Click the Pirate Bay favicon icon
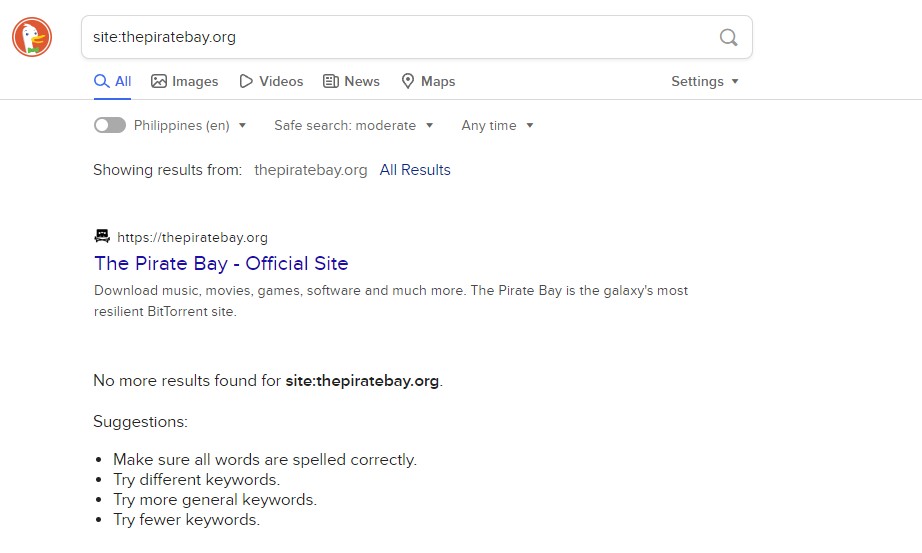 click(102, 236)
